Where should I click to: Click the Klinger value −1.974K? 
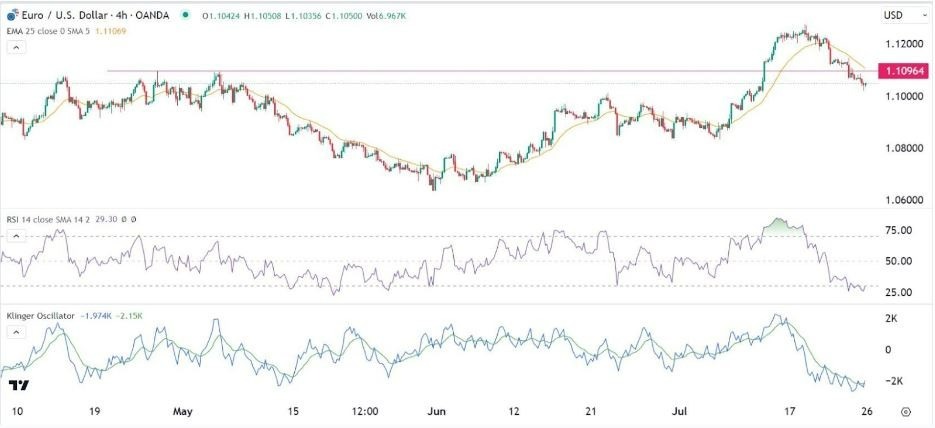point(98,316)
